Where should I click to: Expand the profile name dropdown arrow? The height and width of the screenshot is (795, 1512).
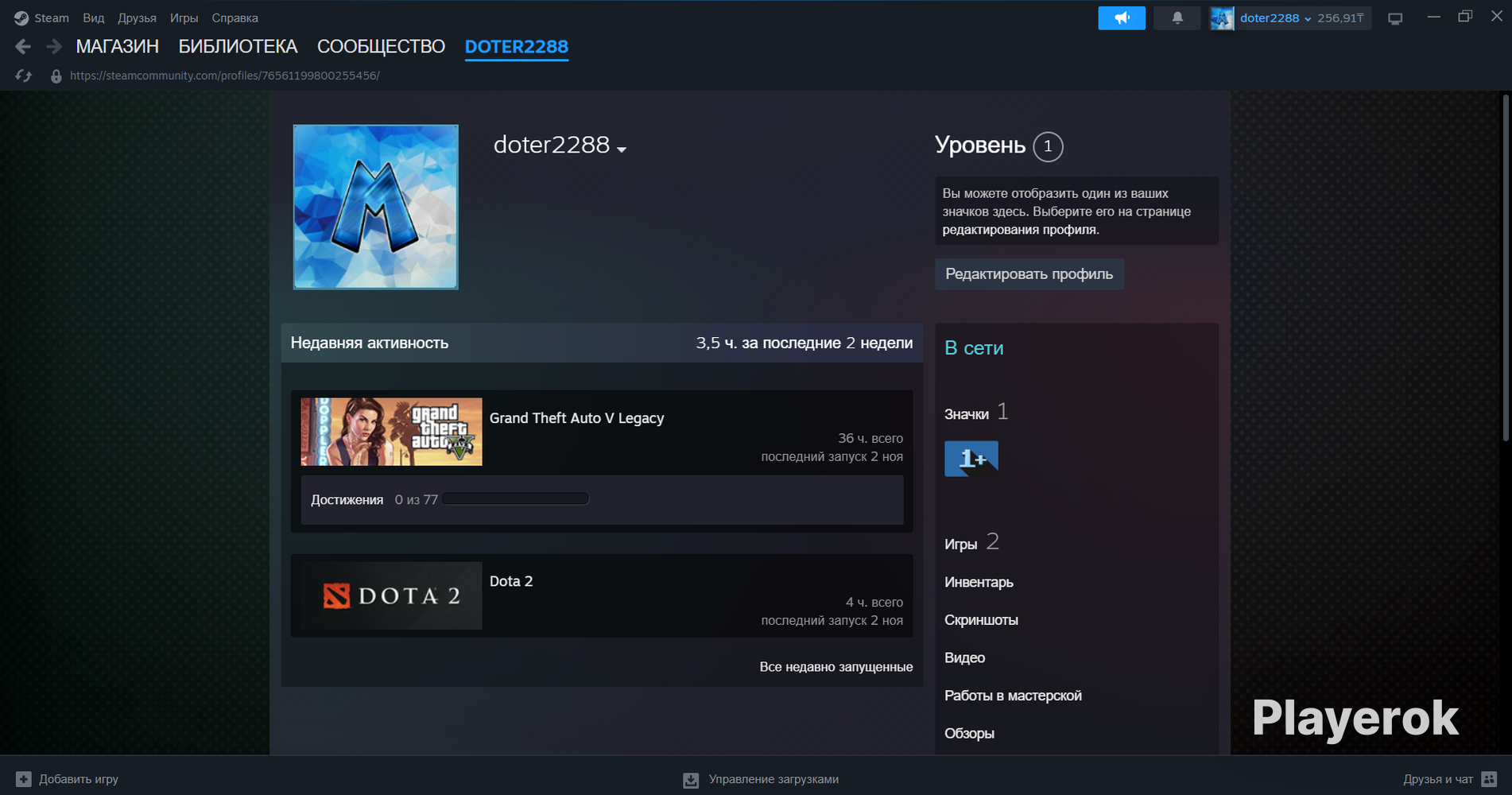tap(622, 149)
